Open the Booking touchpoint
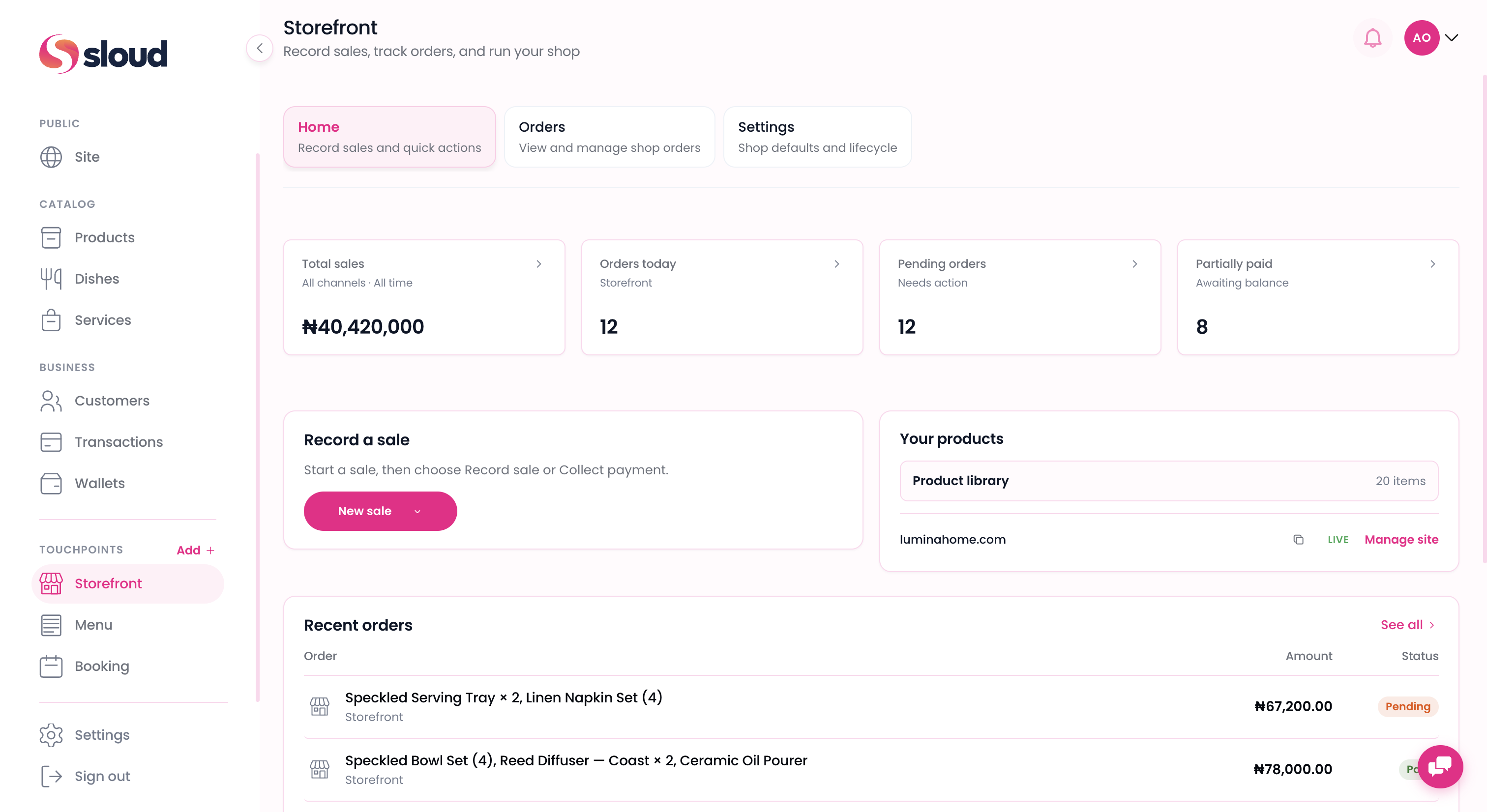 pyautogui.click(x=102, y=666)
